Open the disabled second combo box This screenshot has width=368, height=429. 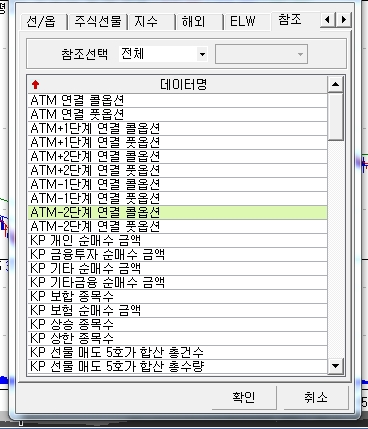point(261,54)
